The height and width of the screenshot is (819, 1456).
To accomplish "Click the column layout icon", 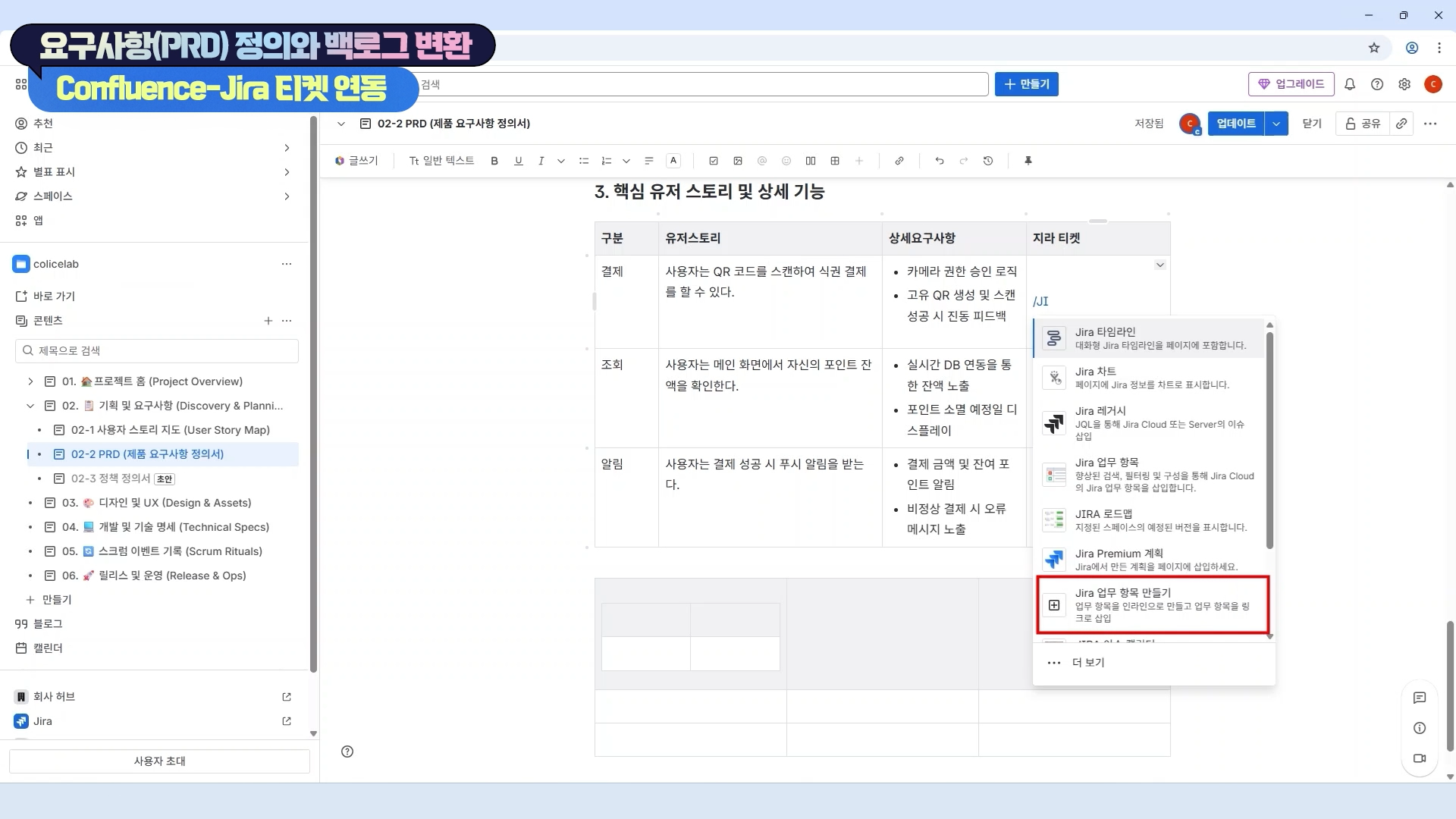I will pos(811,161).
